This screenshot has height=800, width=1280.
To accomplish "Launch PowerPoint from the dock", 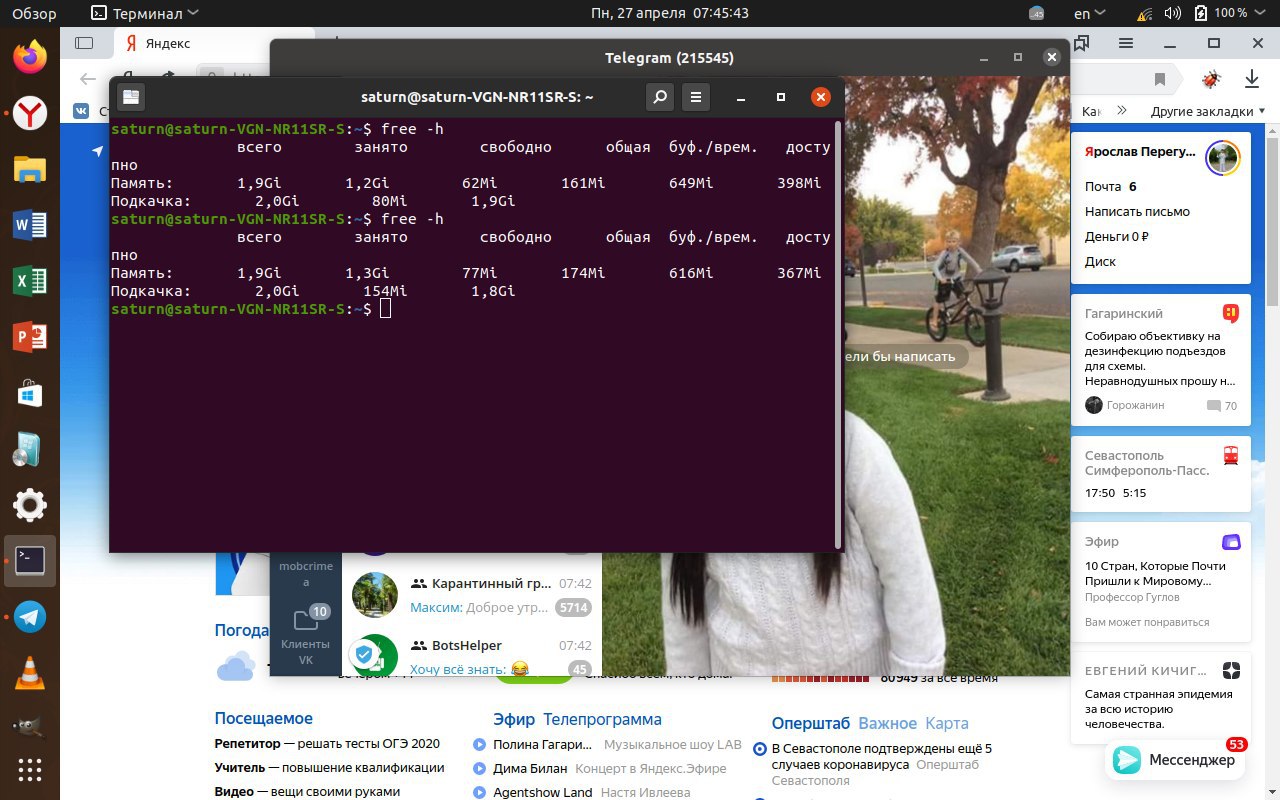I will [30, 337].
